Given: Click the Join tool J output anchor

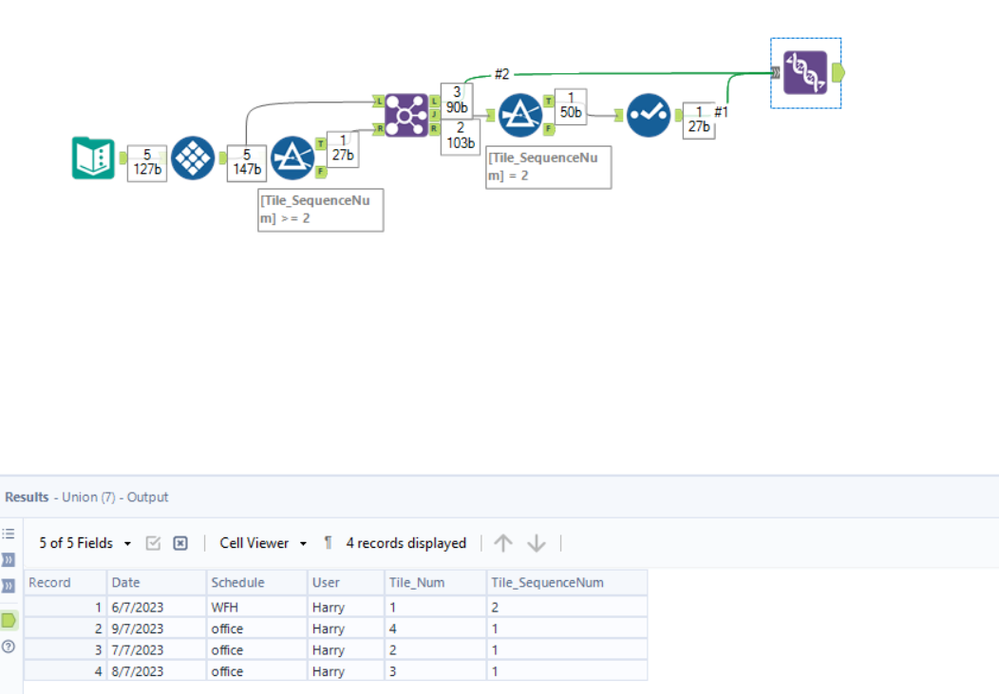Looking at the screenshot, I should tap(435, 115).
